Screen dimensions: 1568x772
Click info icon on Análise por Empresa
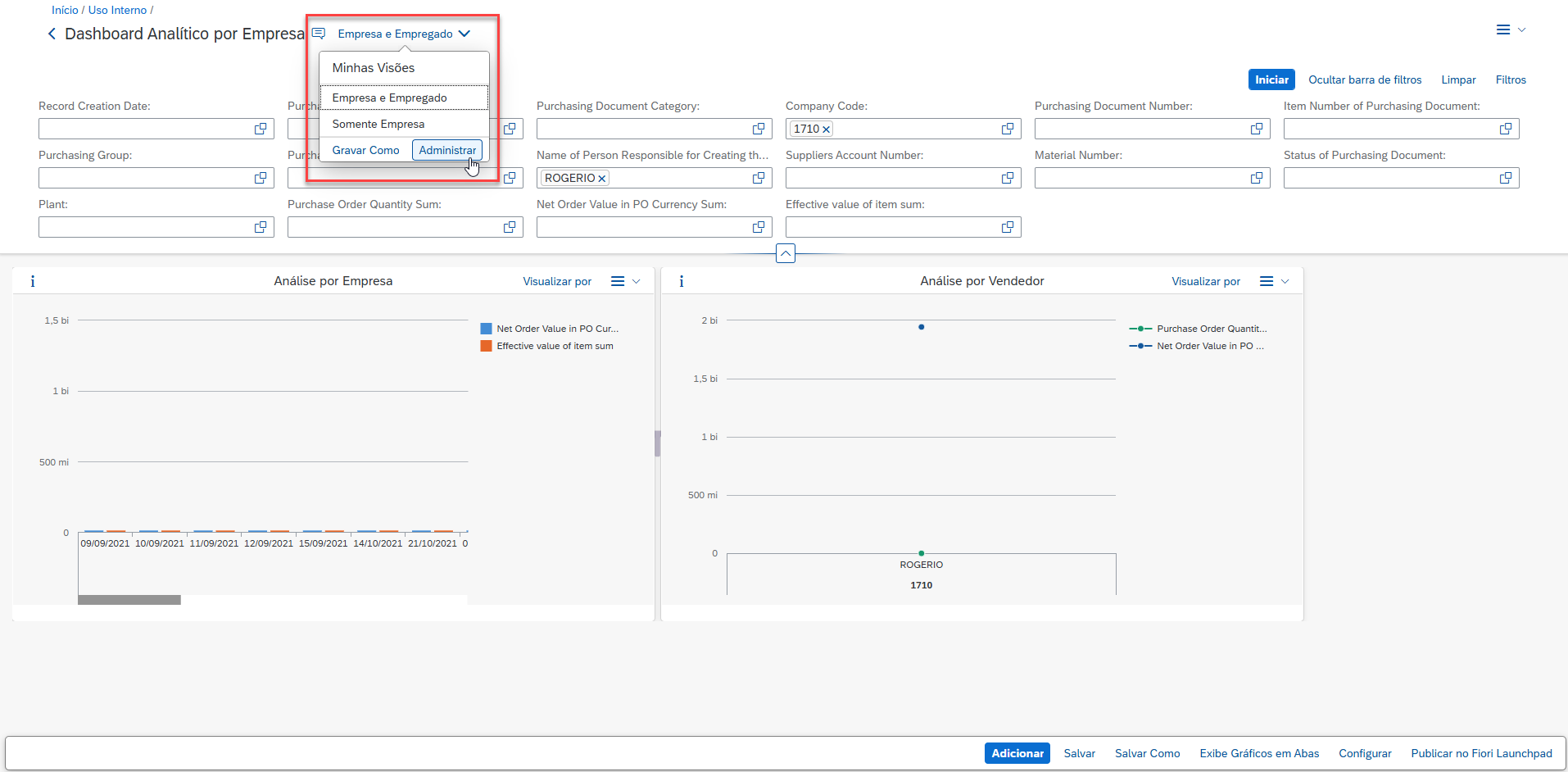33,281
